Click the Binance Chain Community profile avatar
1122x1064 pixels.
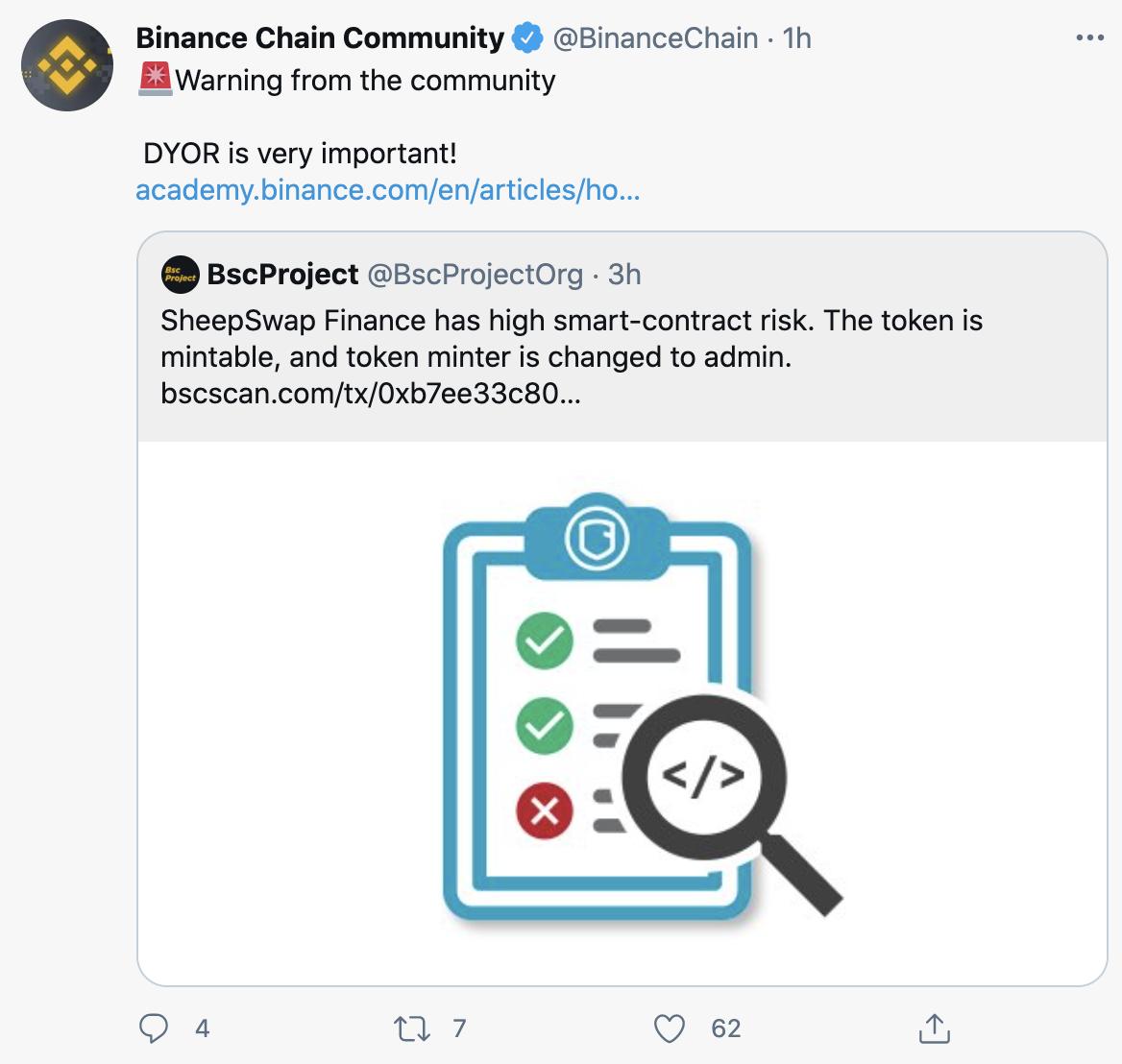[66, 65]
